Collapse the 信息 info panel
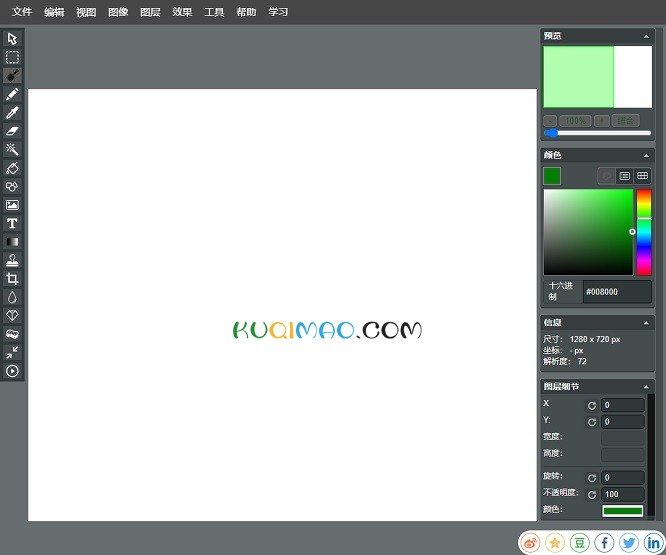This screenshot has height=555, width=666. [646, 323]
